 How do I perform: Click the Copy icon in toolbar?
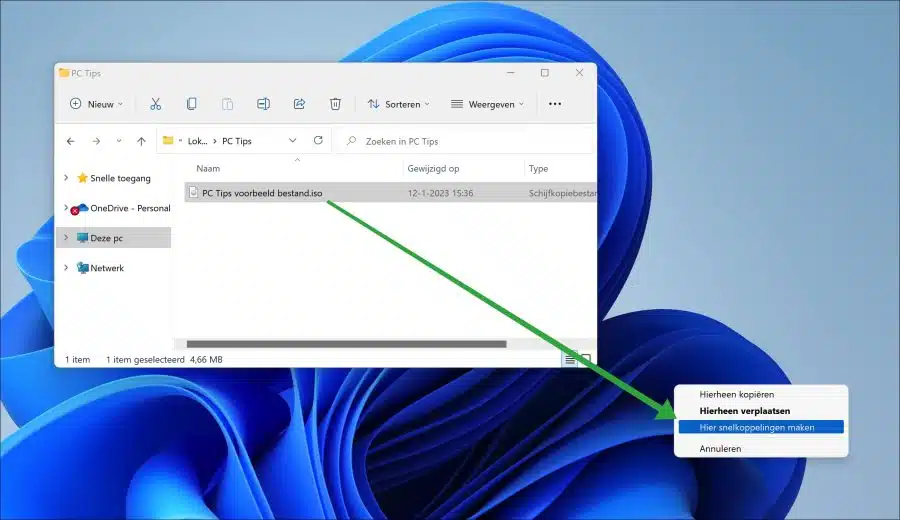pyautogui.click(x=191, y=104)
